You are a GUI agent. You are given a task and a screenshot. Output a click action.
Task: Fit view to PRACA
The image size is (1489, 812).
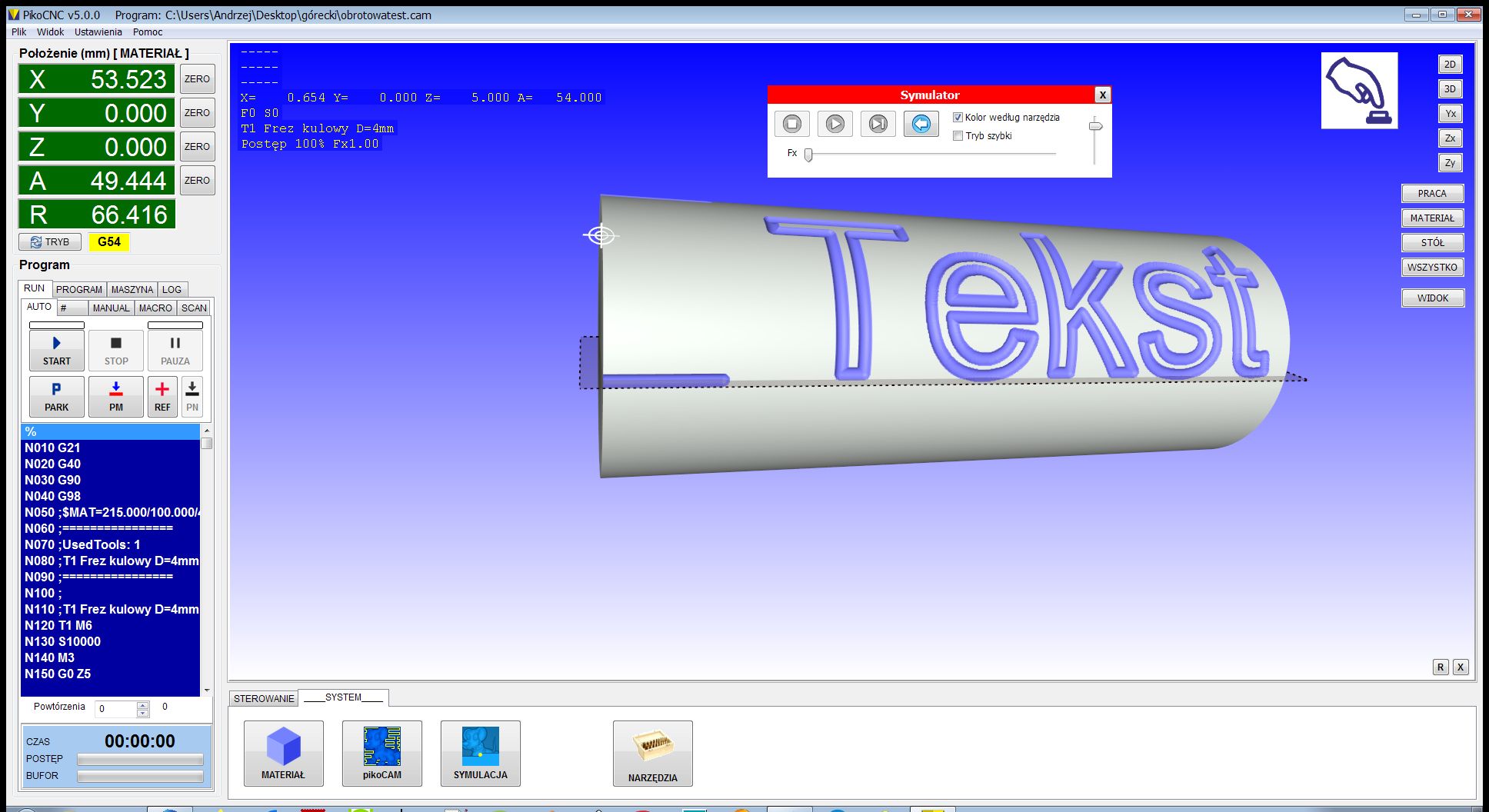click(1432, 194)
